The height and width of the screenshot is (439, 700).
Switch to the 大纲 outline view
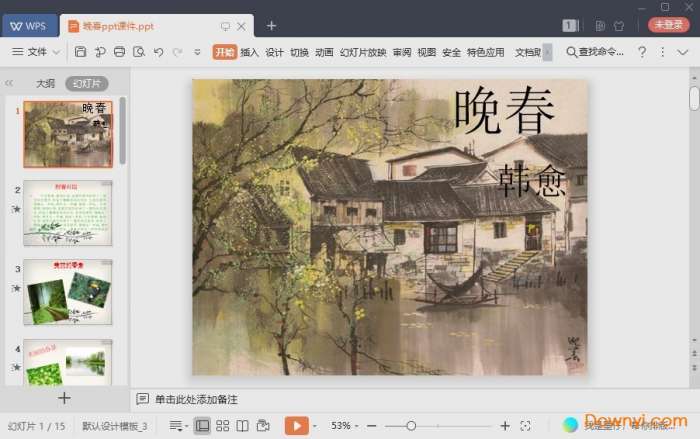[45, 84]
